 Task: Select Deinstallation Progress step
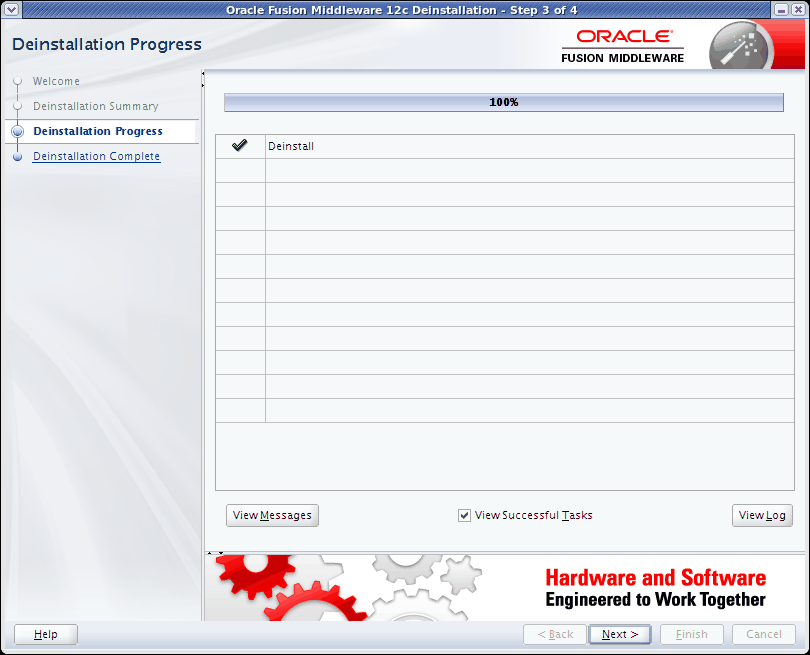98,131
